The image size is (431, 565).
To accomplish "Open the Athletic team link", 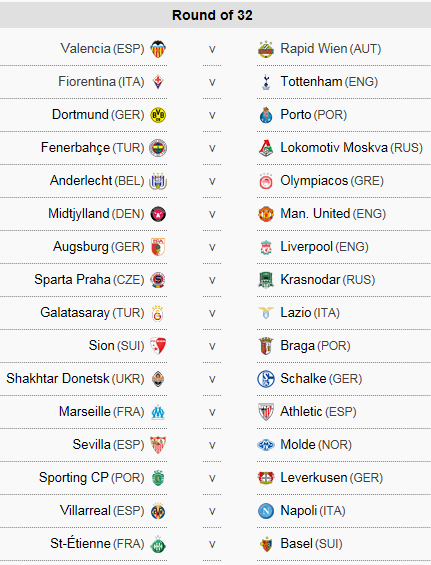I will tap(301, 411).
